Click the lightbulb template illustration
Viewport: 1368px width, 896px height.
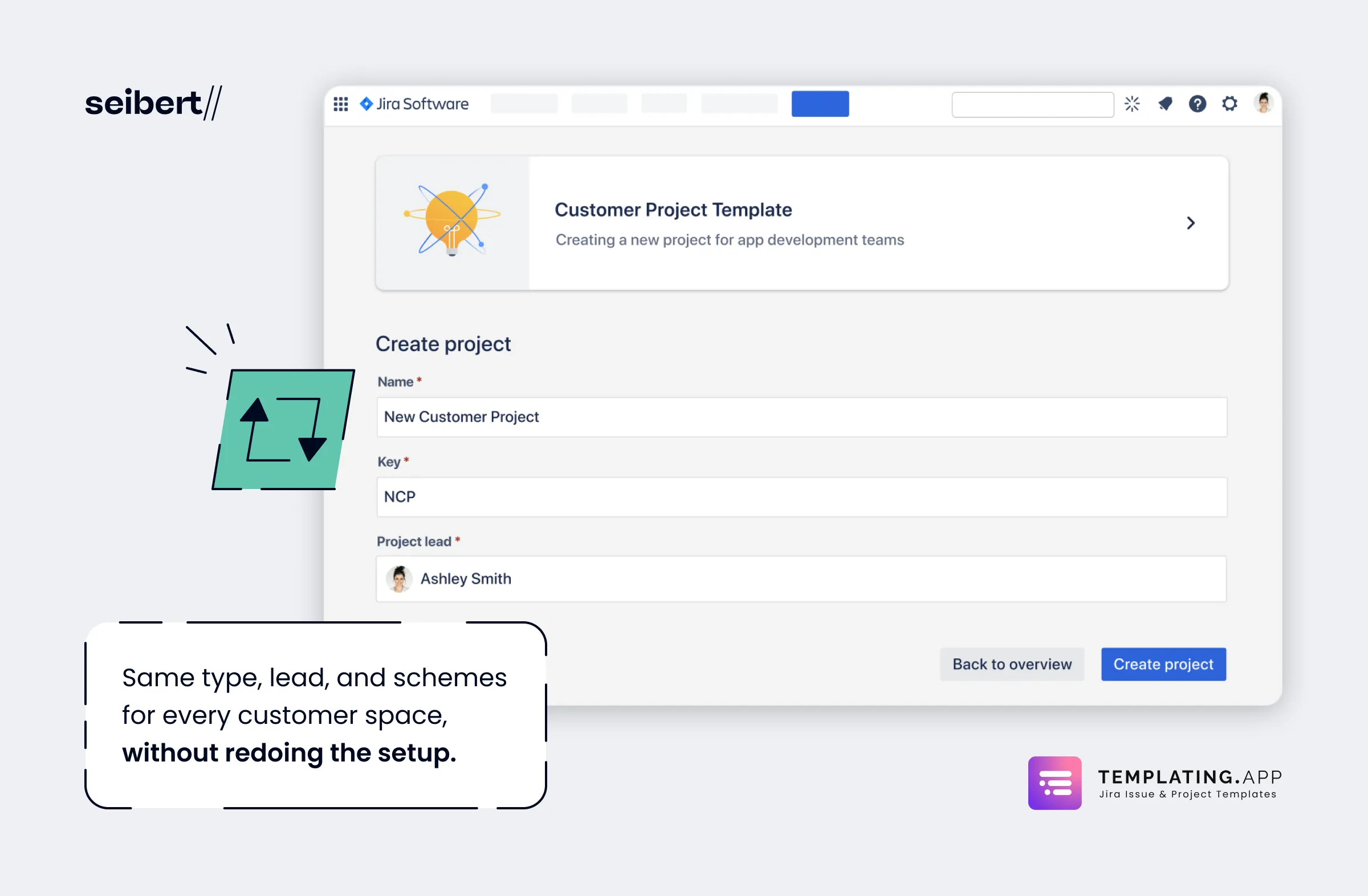pyautogui.click(x=452, y=220)
